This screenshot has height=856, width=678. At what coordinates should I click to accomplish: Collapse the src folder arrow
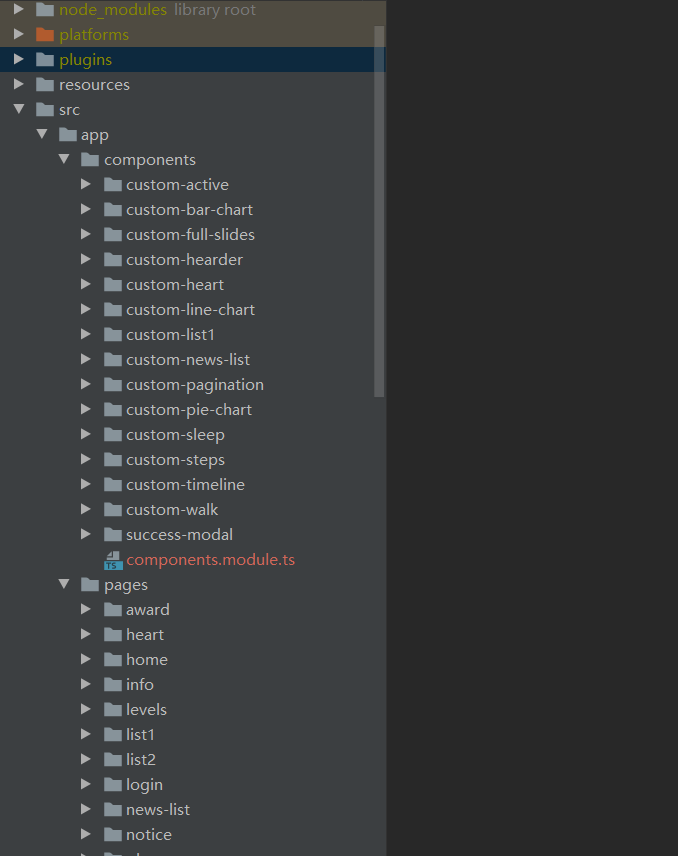coord(19,110)
